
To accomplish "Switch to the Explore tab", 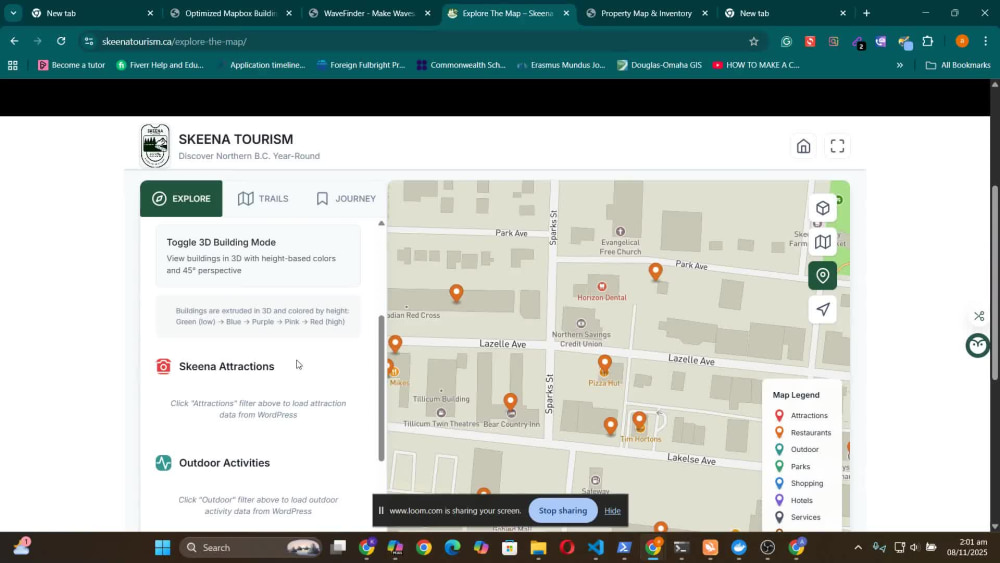I will pyautogui.click(x=181, y=199).
